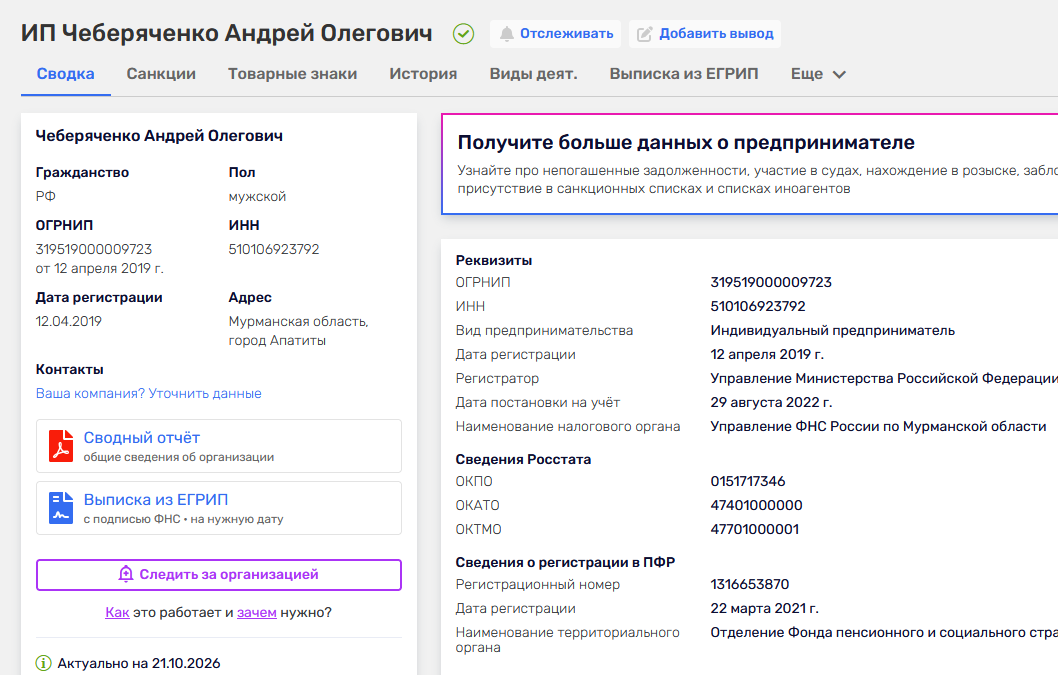Screen dimensions: 1058x675
Task: Click the Как link
Action: pos(117,612)
